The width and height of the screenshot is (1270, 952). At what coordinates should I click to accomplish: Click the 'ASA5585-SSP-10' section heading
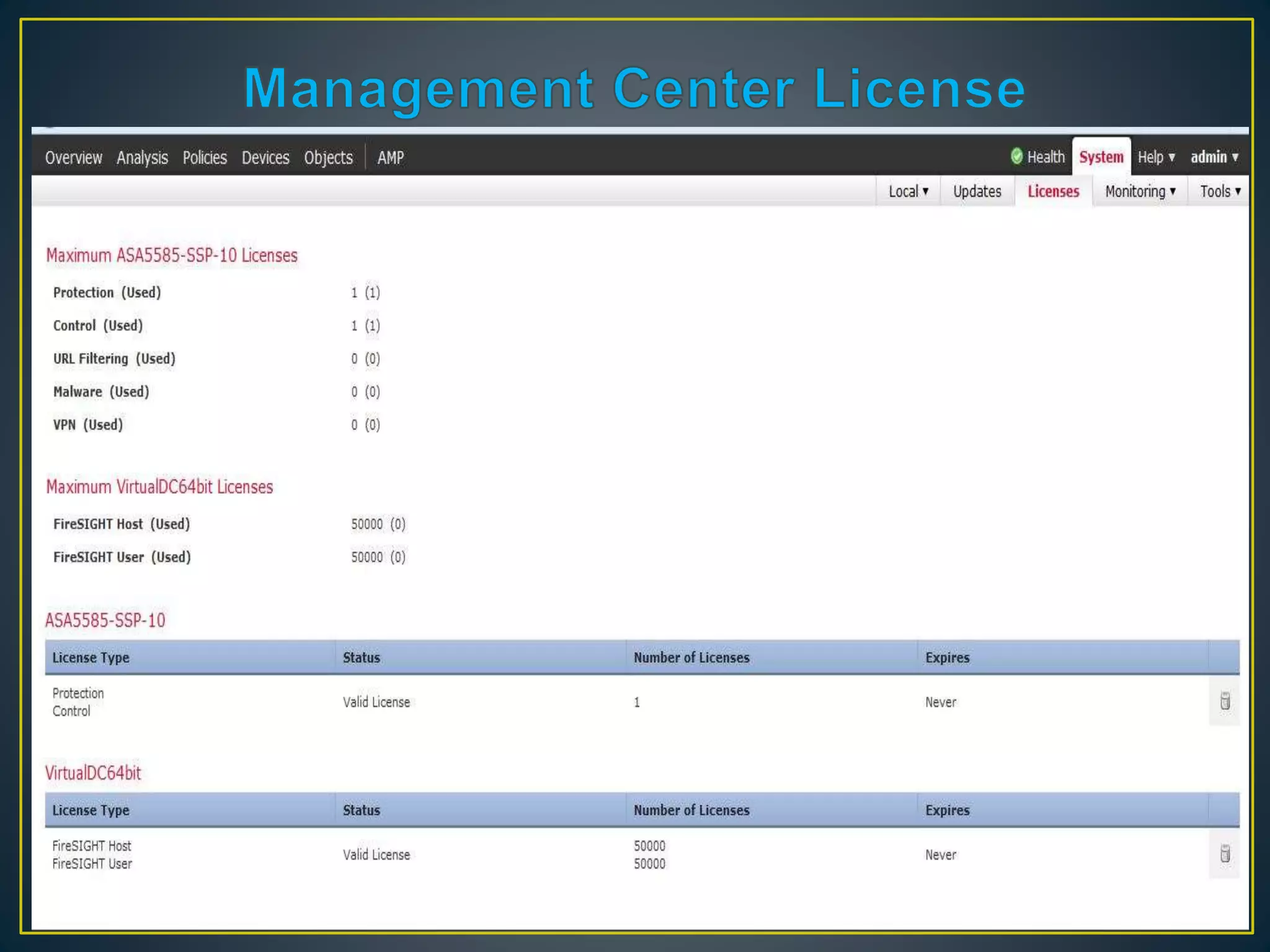(x=105, y=620)
